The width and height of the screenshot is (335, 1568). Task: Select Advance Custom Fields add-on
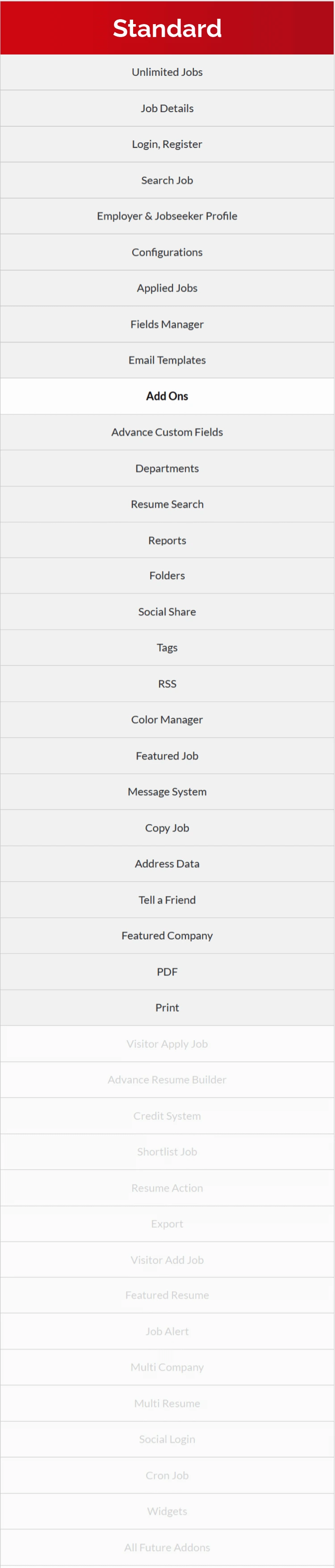[167, 432]
